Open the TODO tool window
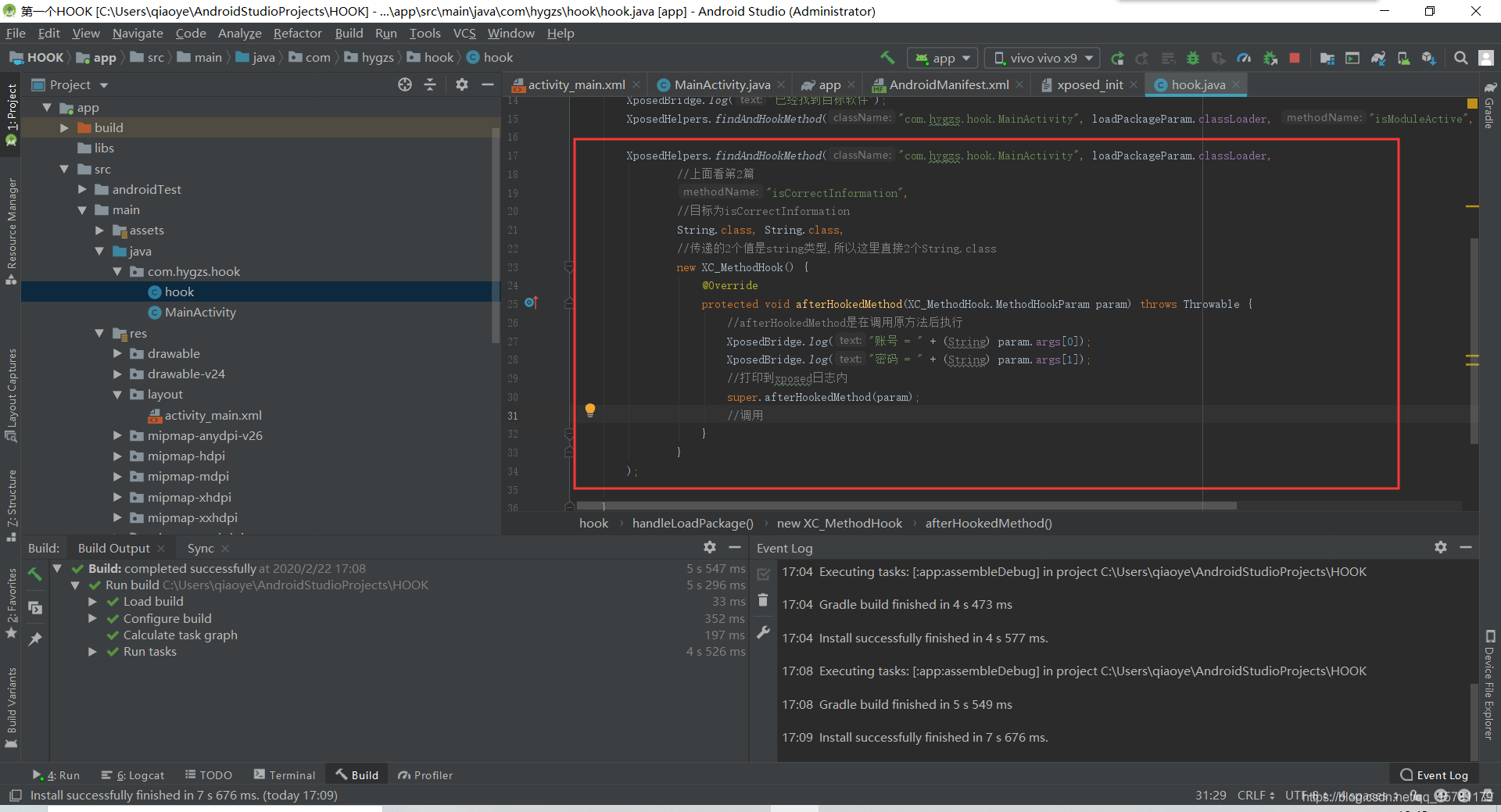 click(x=208, y=774)
